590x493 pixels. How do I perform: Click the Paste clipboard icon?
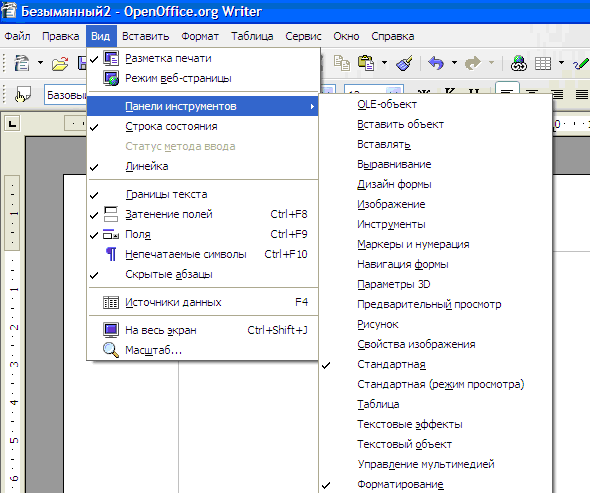click(366, 63)
